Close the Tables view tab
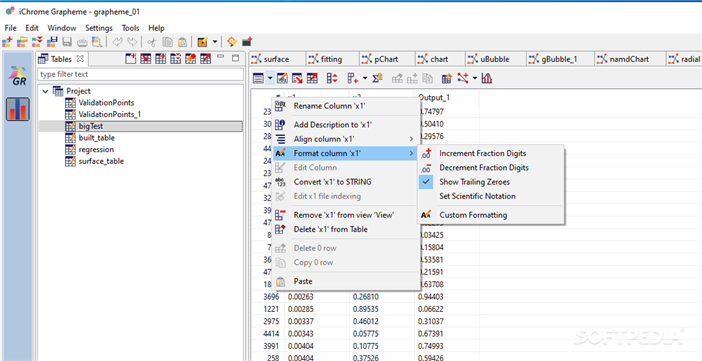This screenshot has width=702, height=361. click(x=81, y=59)
